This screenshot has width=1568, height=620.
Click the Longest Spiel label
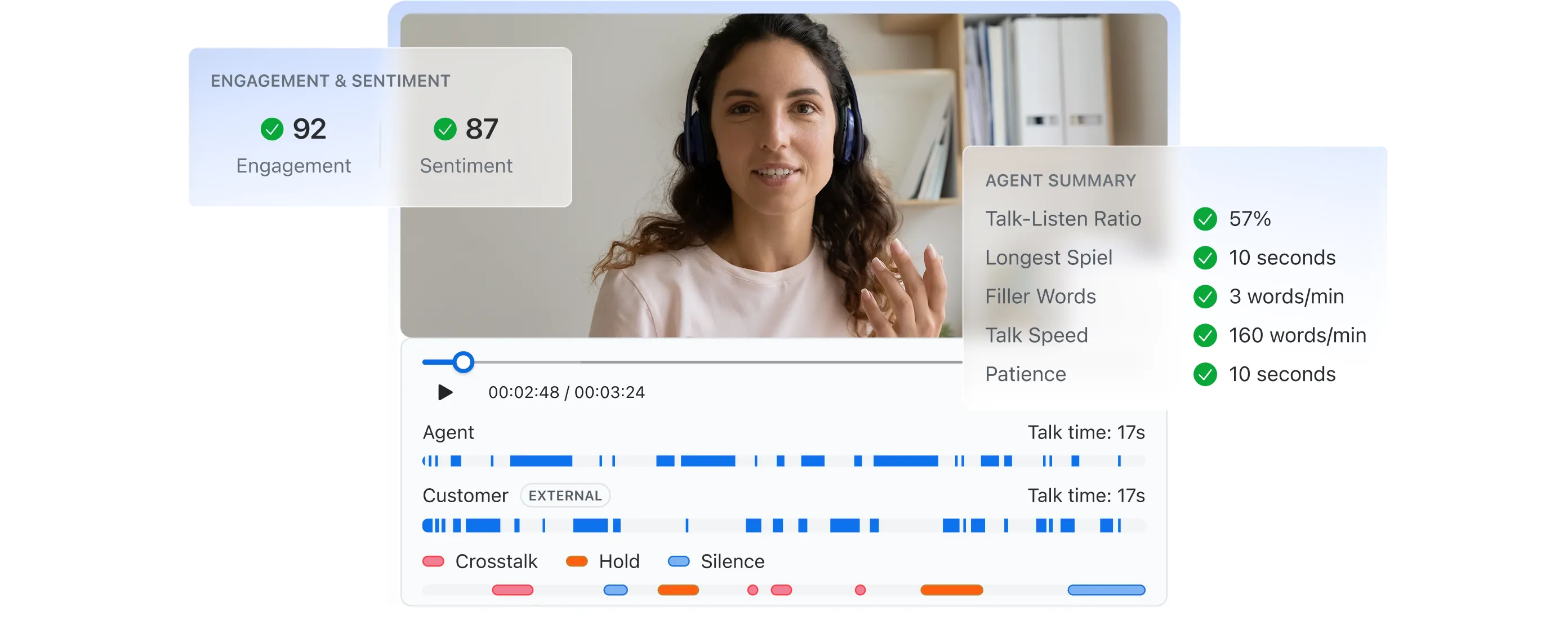point(1049,258)
